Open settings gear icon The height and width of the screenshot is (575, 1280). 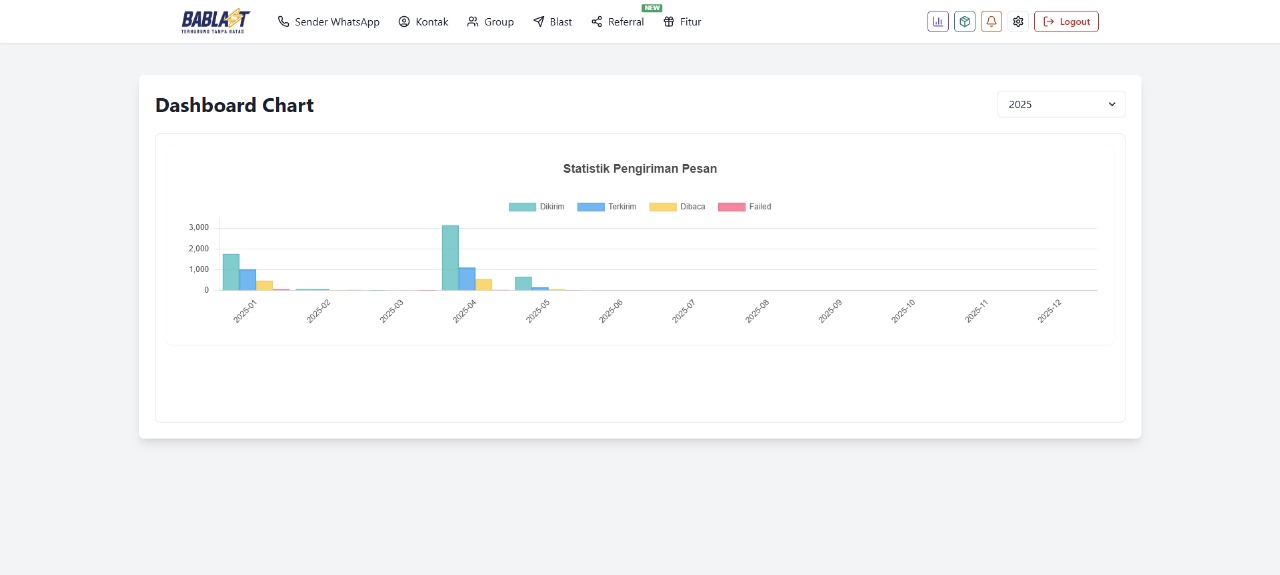tap(1018, 21)
